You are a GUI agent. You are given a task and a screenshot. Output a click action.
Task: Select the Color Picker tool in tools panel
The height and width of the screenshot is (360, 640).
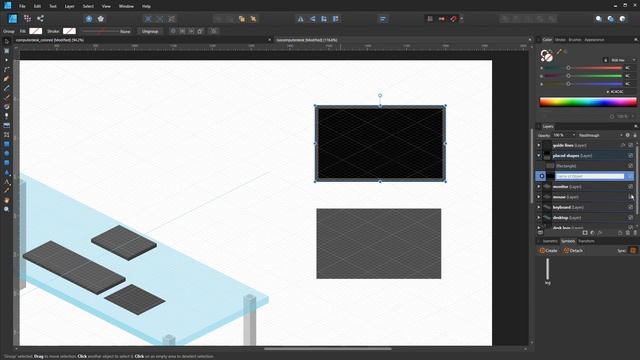pyautogui.click(x=7, y=191)
